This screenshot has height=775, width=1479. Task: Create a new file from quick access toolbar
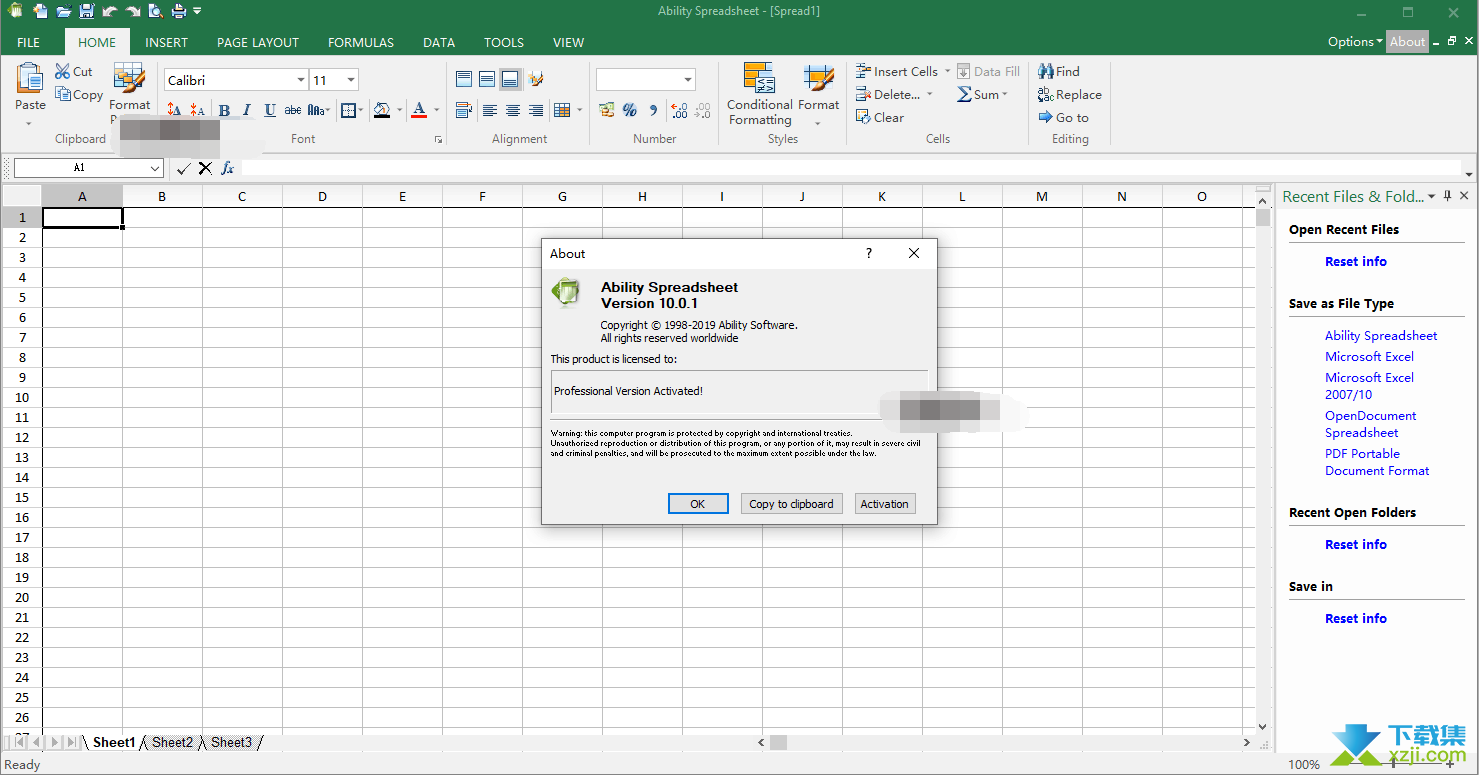click(40, 11)
